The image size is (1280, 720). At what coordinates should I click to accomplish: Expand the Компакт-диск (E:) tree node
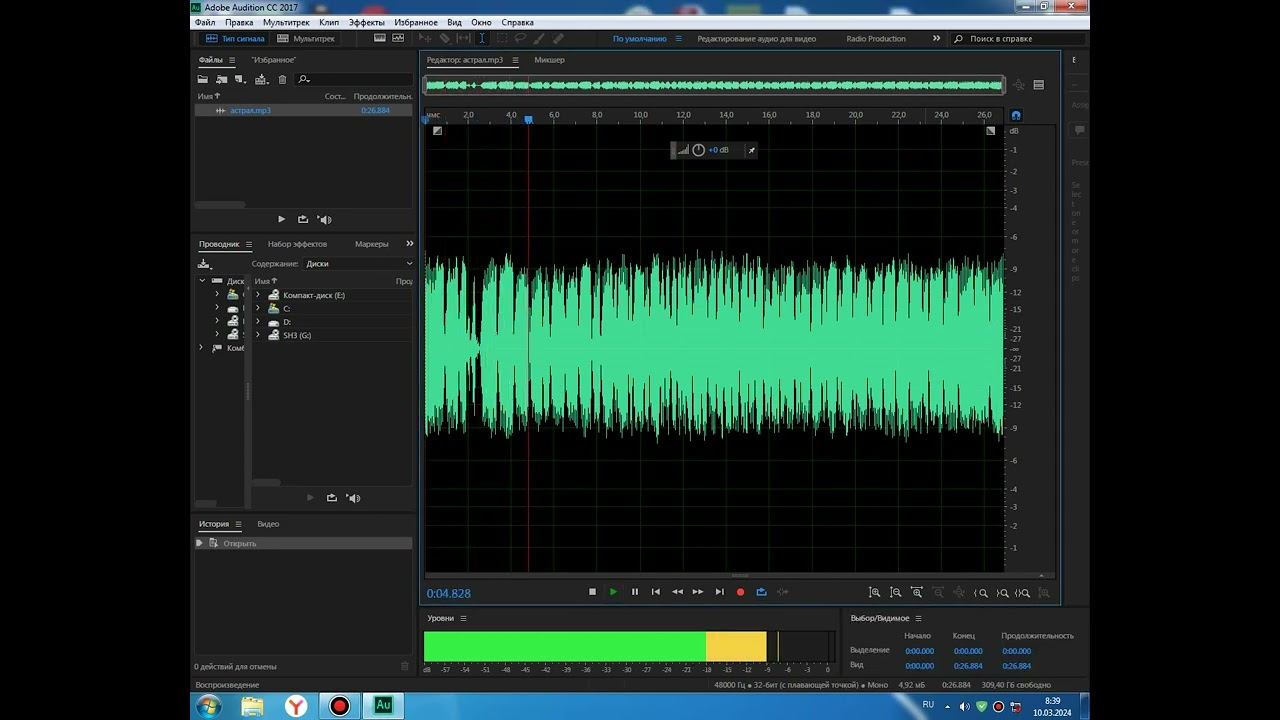[x=258, y=296]
